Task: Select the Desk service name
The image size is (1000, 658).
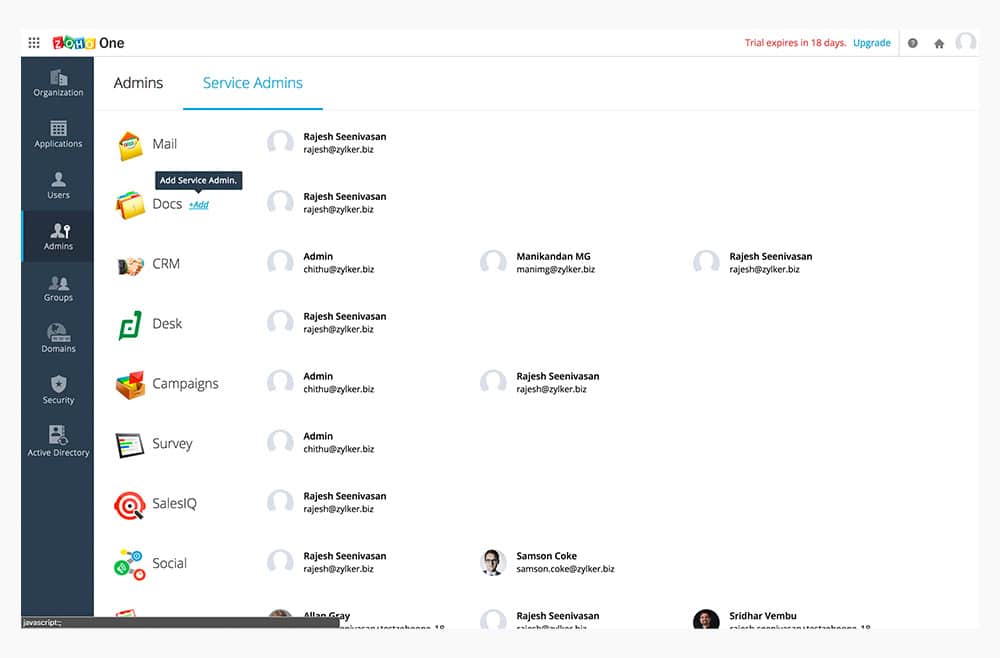Action: tap(167, 324)
